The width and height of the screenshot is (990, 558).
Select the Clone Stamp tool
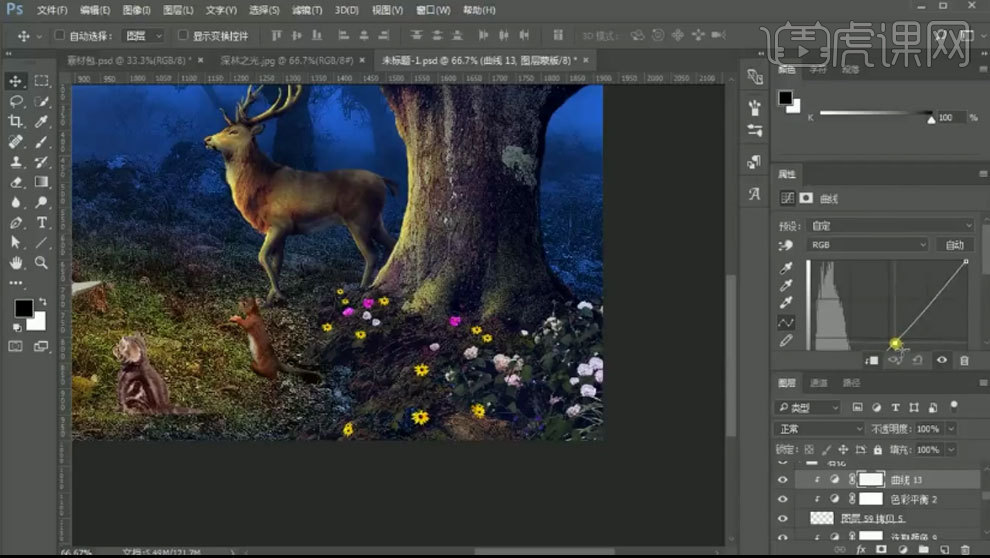click(x=16, y=162)
